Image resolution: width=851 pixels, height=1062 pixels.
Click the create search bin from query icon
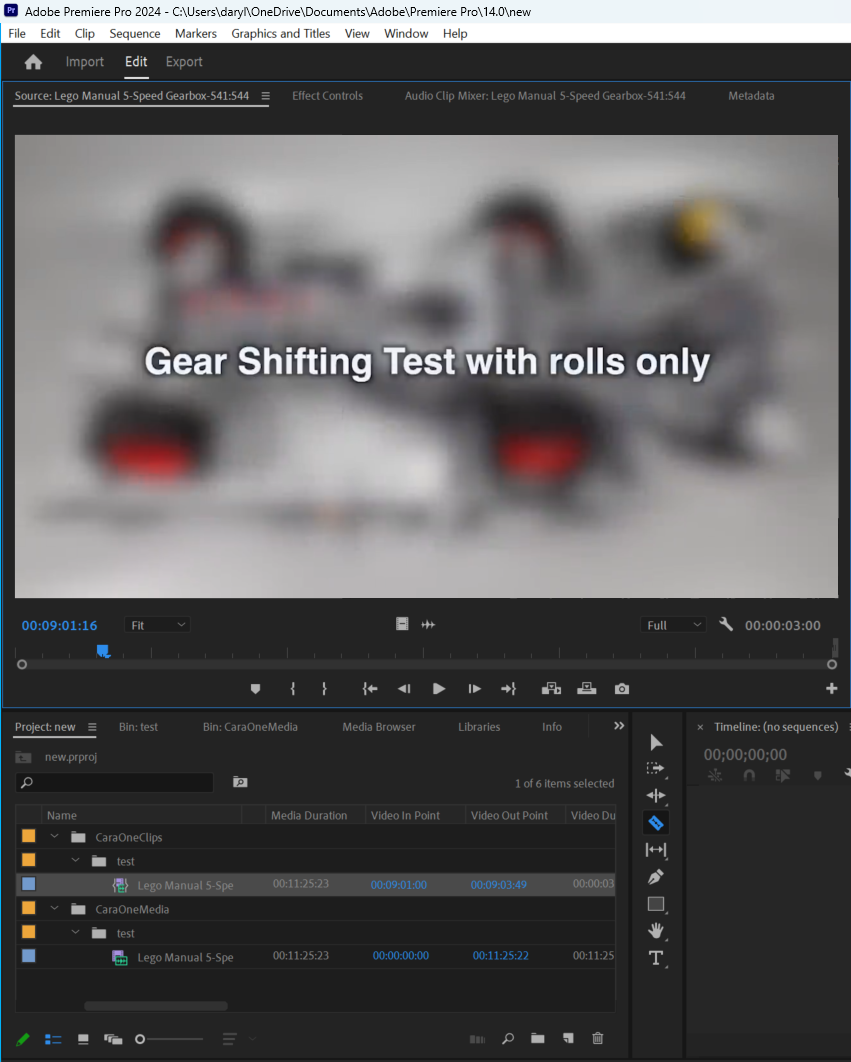pos(240,782)
